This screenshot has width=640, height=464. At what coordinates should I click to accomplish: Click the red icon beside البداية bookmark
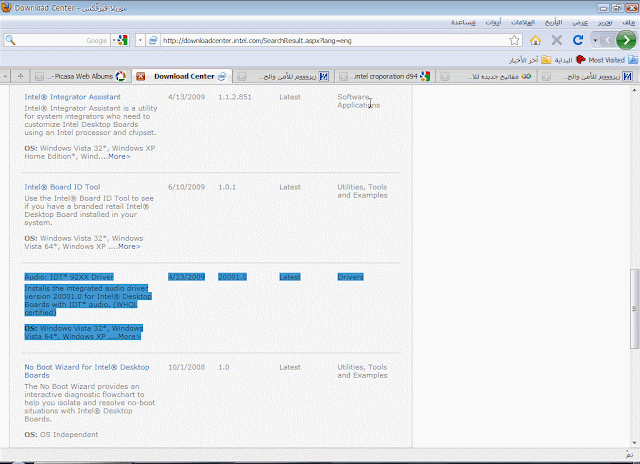(x=580, y=60)
